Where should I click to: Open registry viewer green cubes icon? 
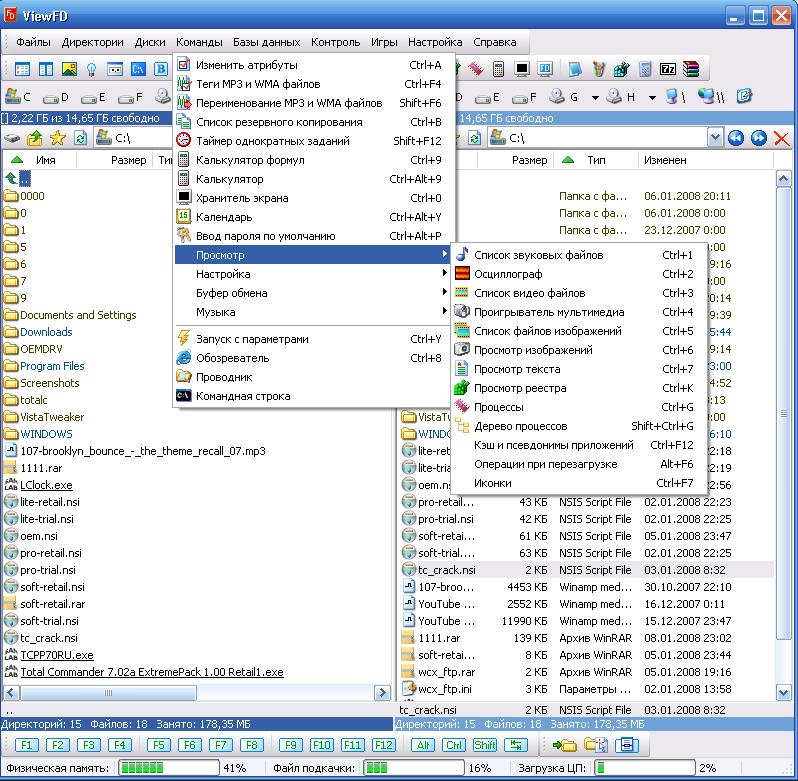(x=621, y=69)
